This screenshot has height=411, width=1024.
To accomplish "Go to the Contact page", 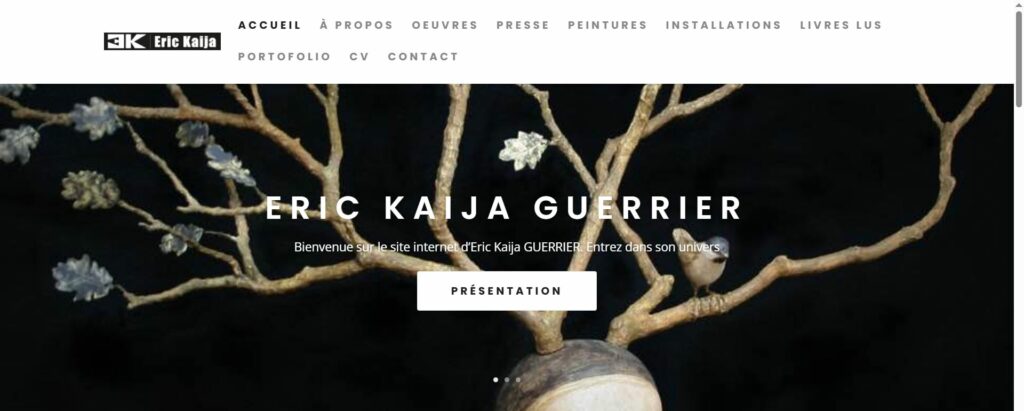I will click(423, 57).
